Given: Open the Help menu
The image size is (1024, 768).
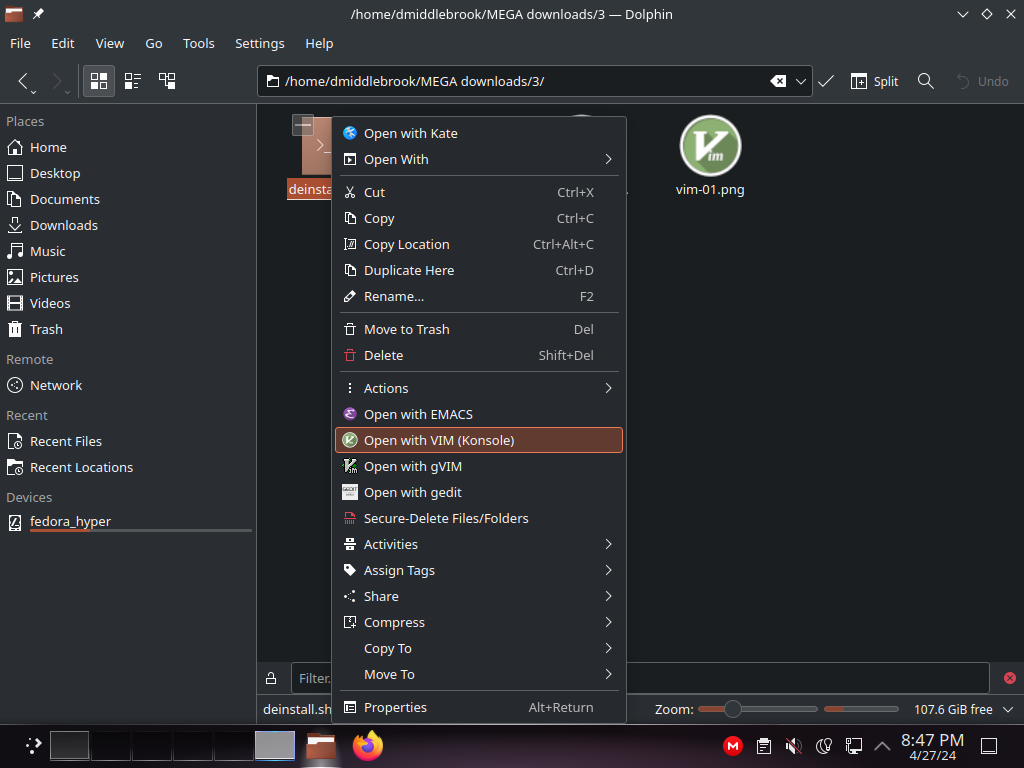Looking at the screenshot, I should pos(319,43).
